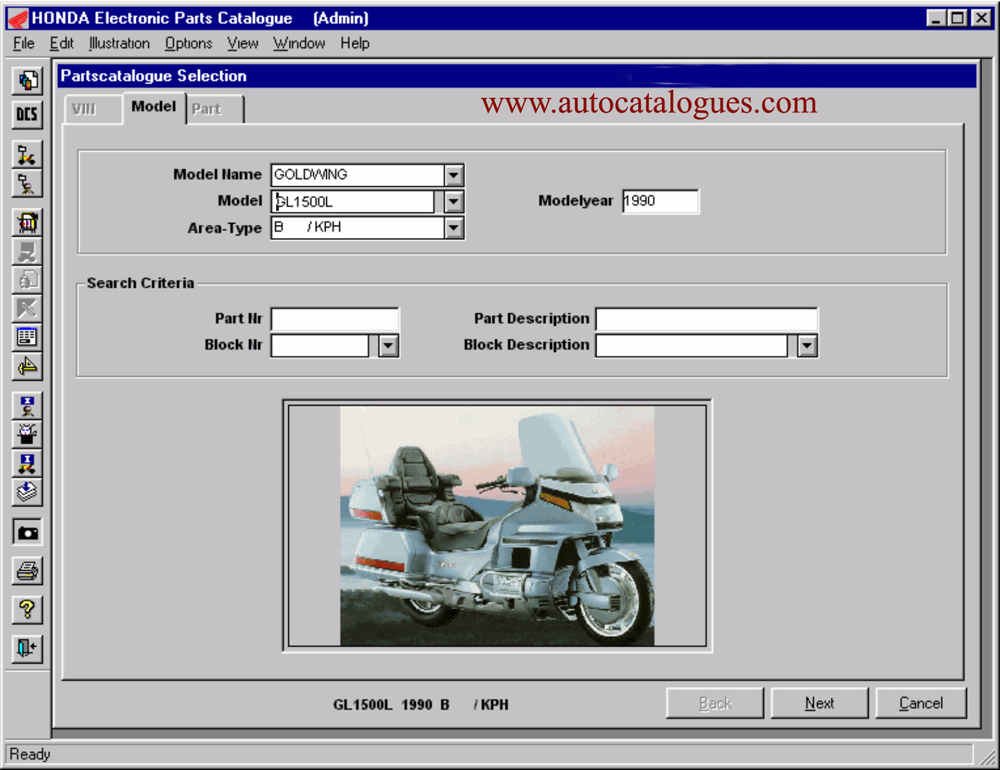This screenshot has height=770, width=1000.
Task: Open help with the question mark icon
Action: pos(27,609)
